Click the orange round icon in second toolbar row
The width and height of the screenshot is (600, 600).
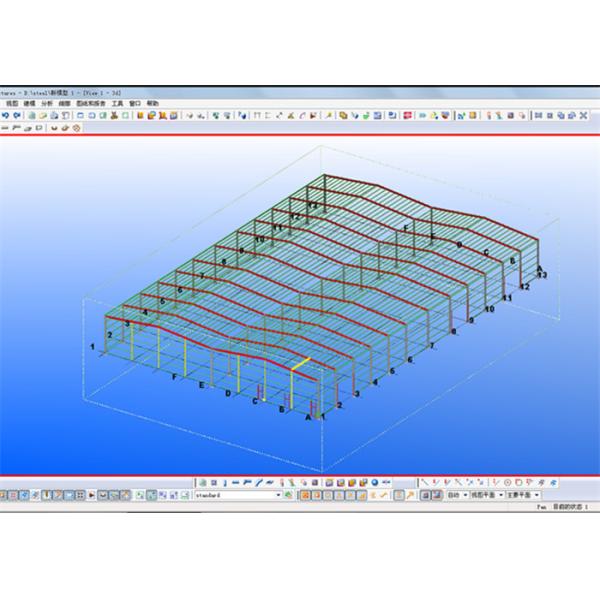tap(77, 128)
